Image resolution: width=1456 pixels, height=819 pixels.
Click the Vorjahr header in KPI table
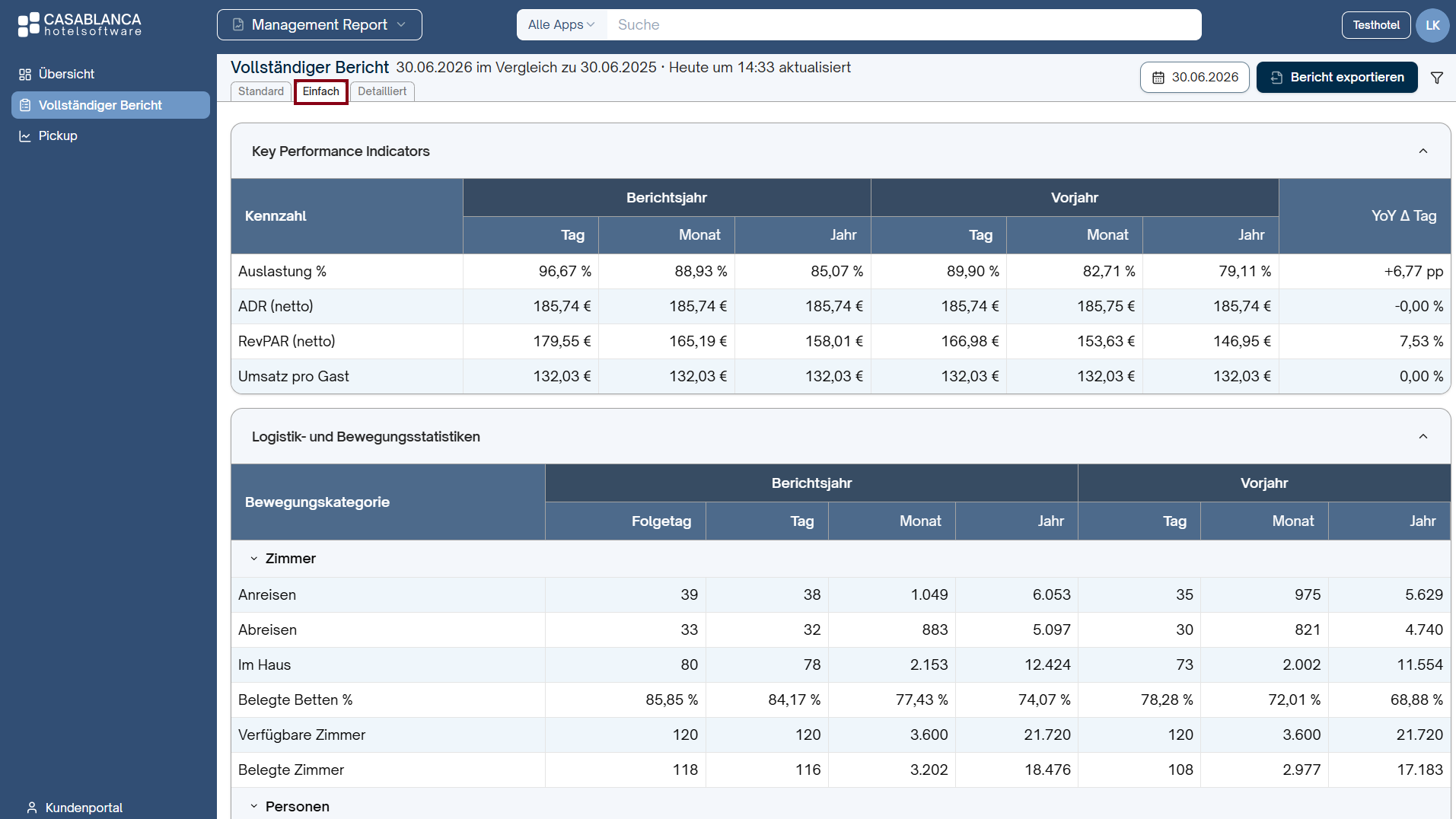[x=1075, y=198]
